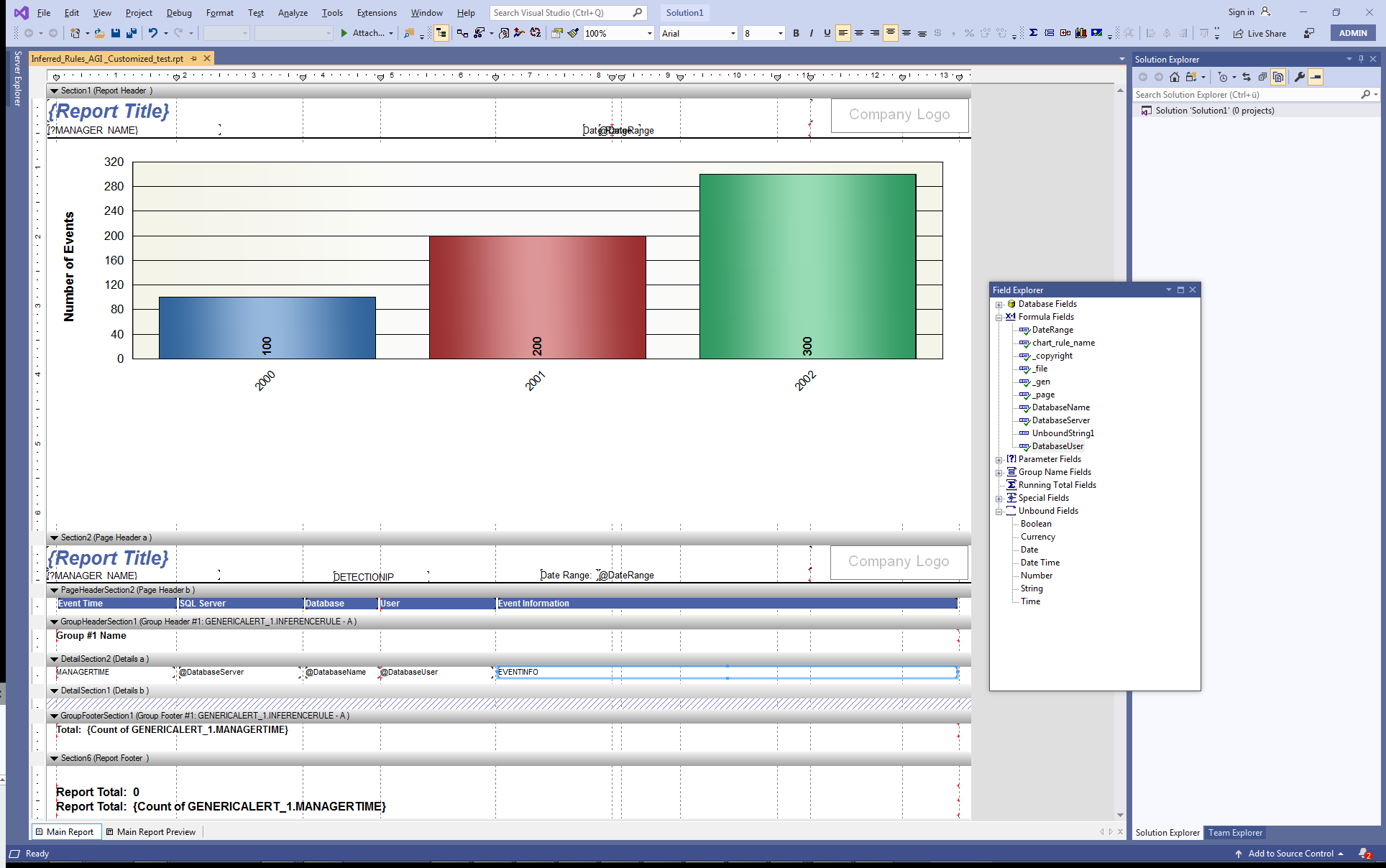Toggle Italic formatting
This screenshot has width=1386, height=868.
[812, 33]
